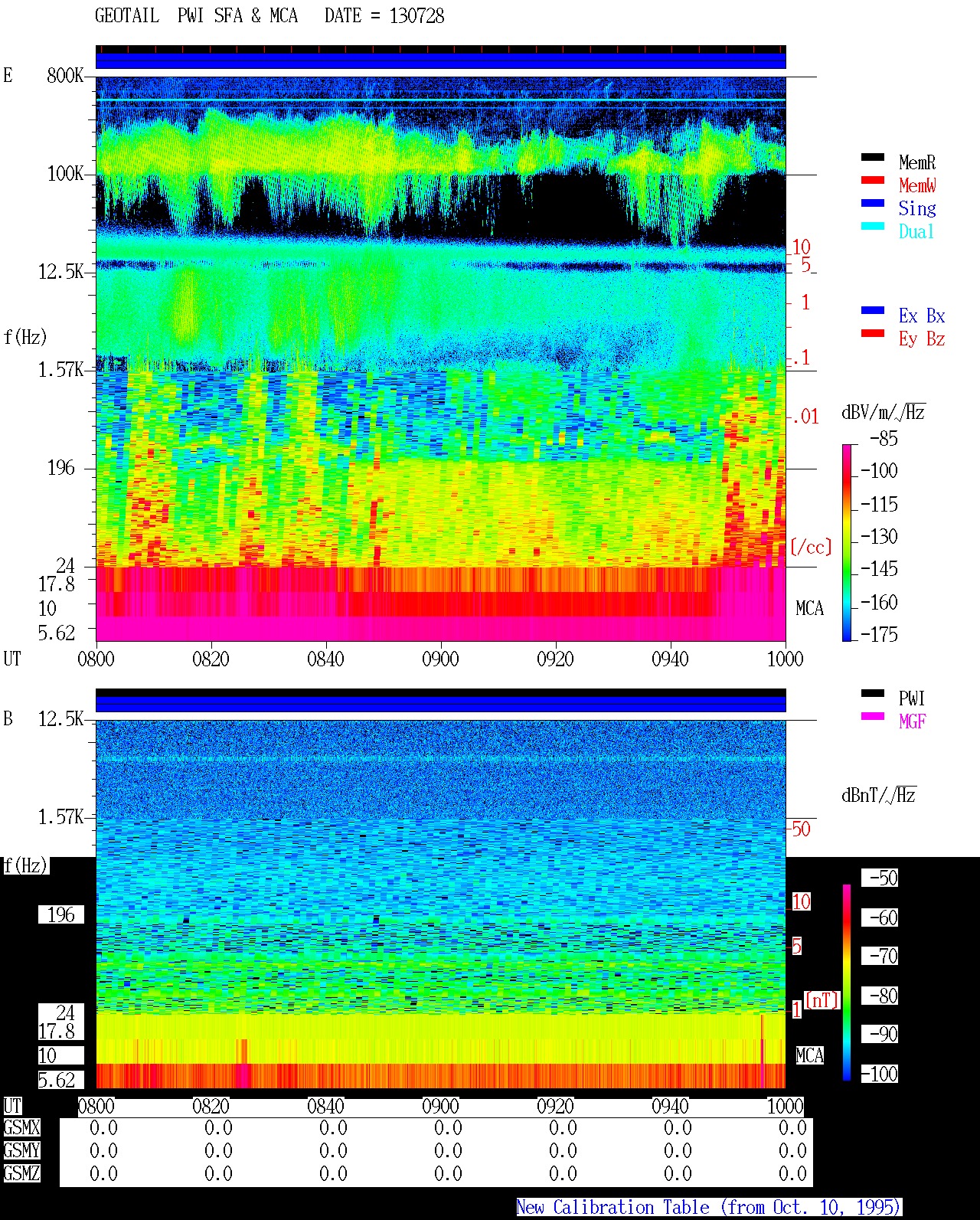Click the '-70' value on the B color bar
Viewport: 980px width, 1220px height.
pyautogui.click(x=884, y=957)
